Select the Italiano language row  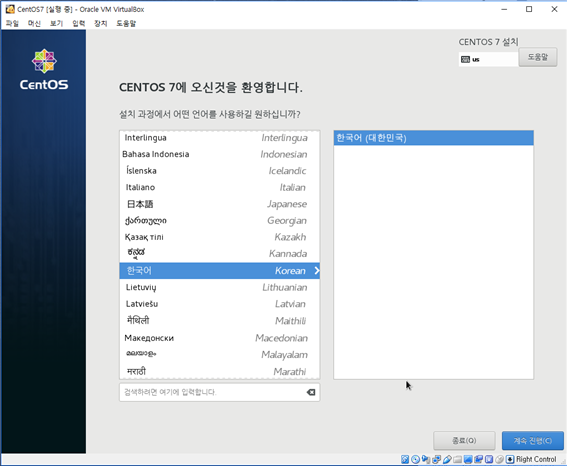[x=219, y=187]
